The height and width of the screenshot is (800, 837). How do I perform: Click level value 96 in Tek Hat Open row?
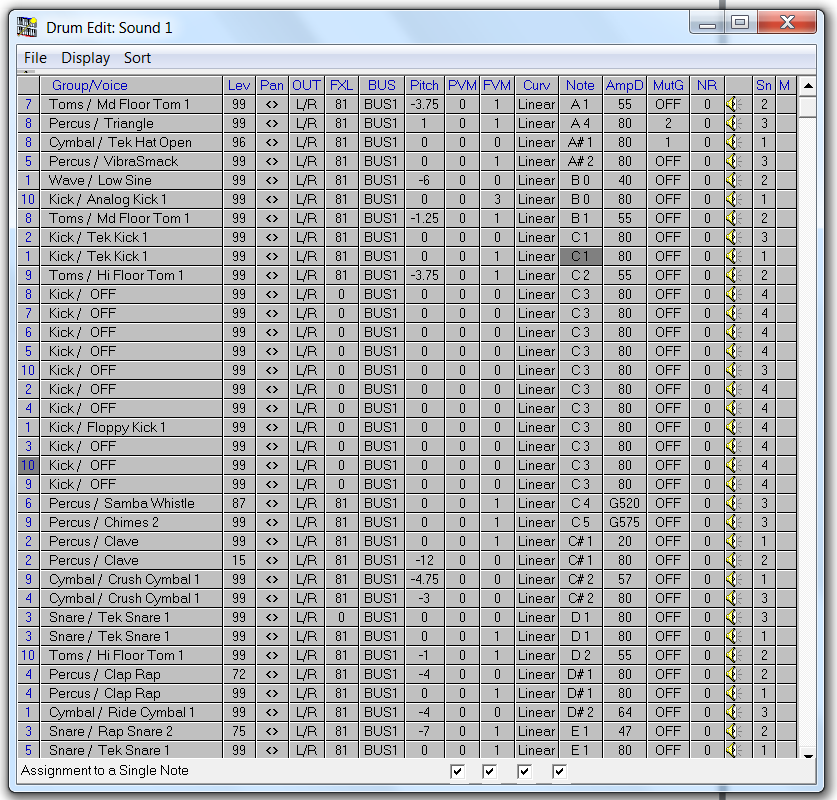click(x=239, y=142)
